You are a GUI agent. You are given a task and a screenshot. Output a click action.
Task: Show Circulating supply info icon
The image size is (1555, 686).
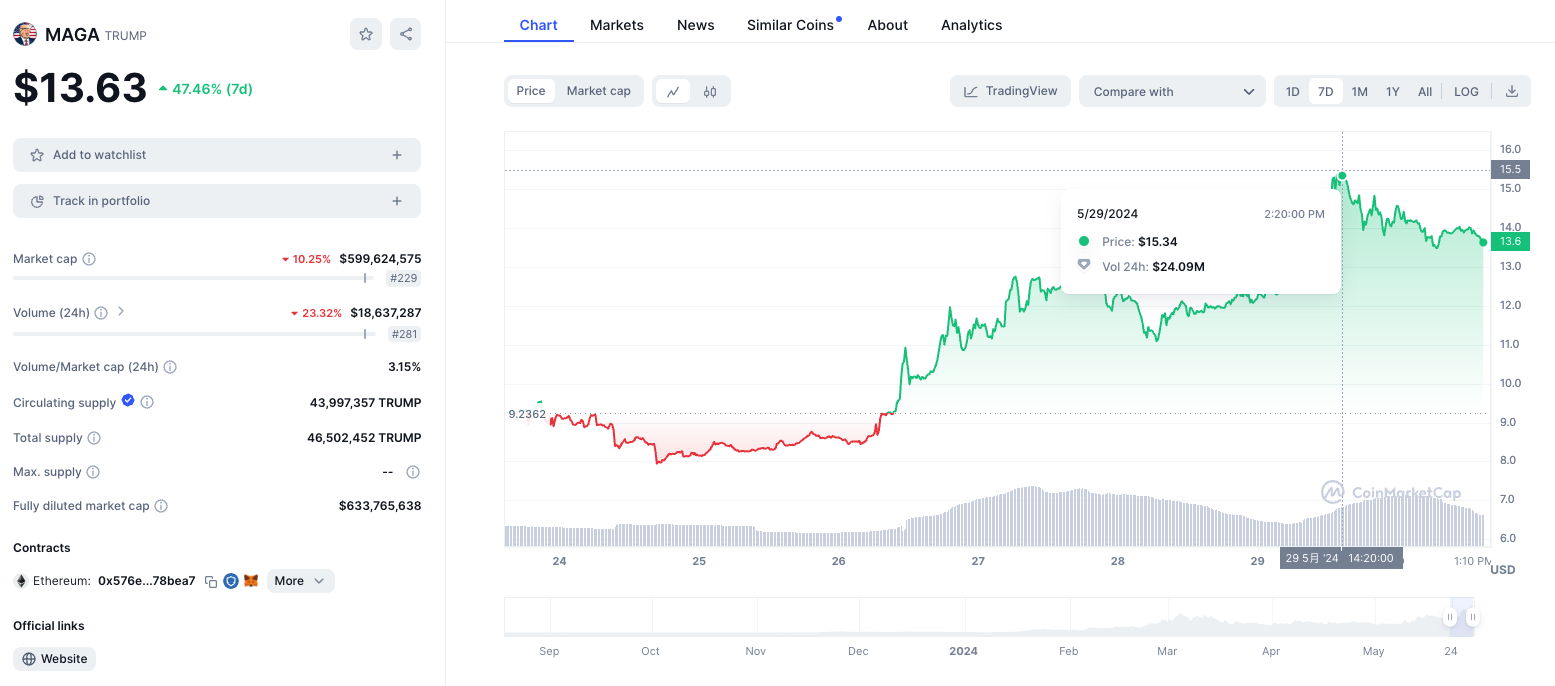coord(147,402)
